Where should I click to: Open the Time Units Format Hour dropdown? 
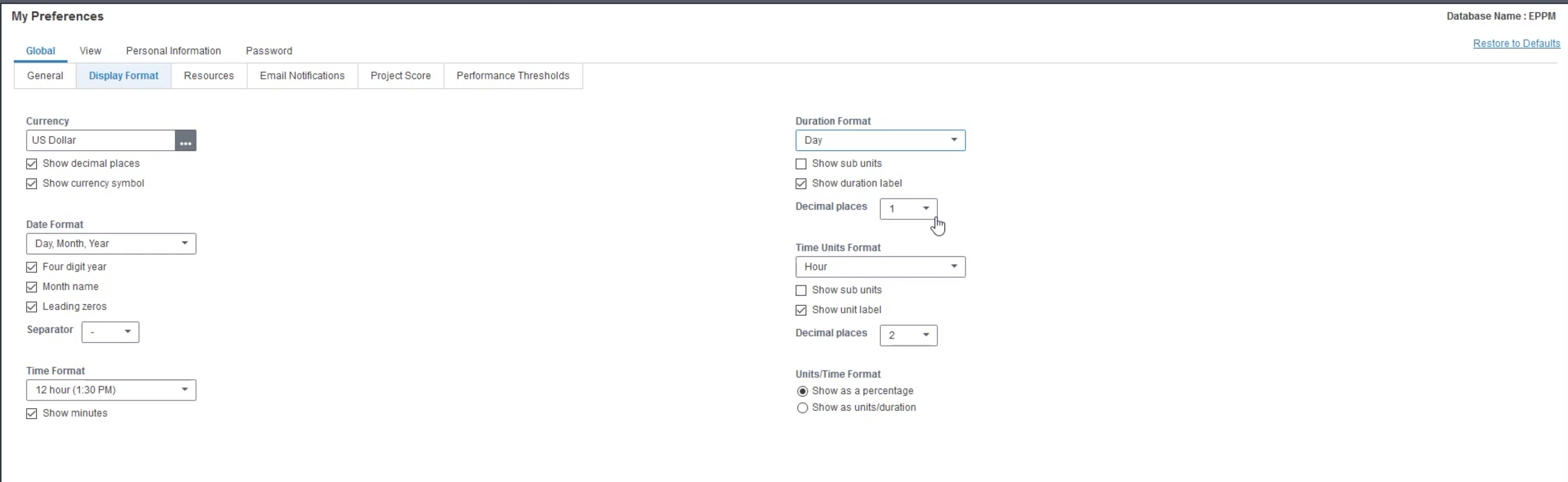880,267
